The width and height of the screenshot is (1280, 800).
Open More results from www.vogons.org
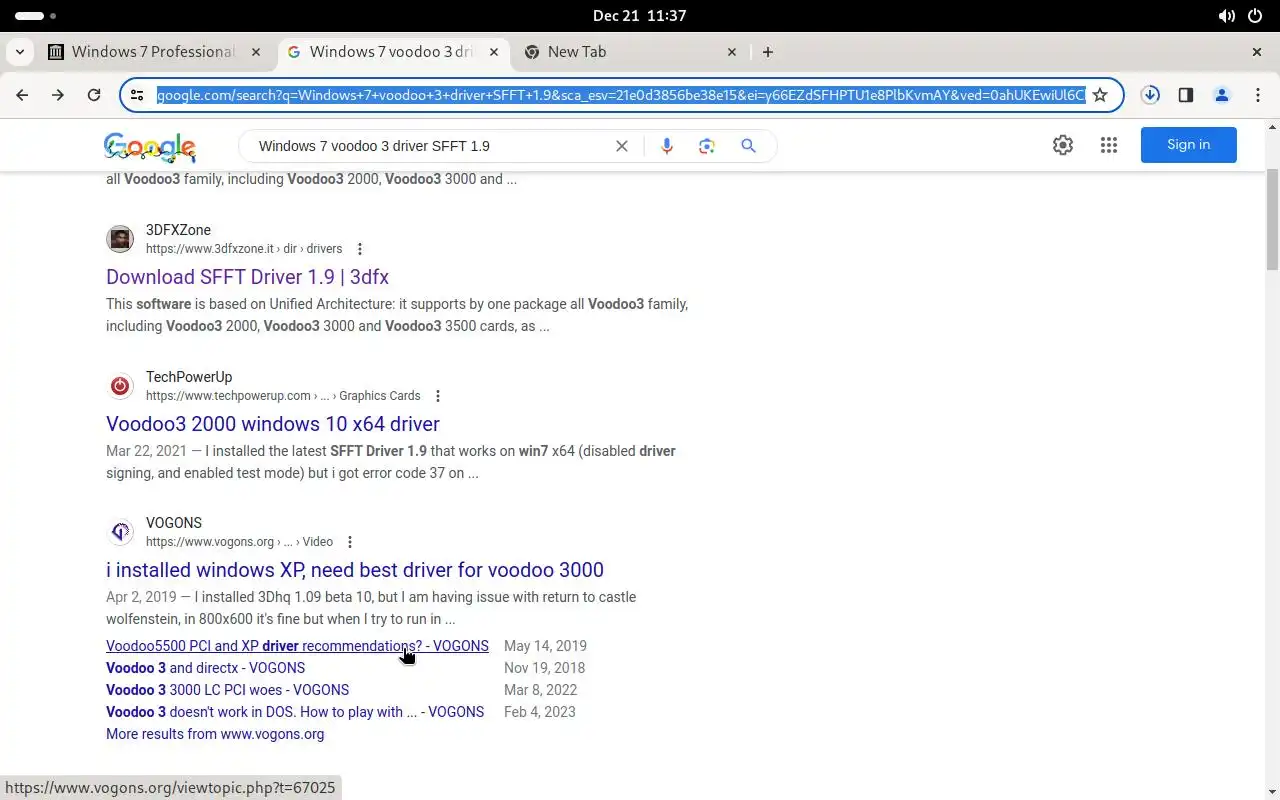tap(215, 734)
